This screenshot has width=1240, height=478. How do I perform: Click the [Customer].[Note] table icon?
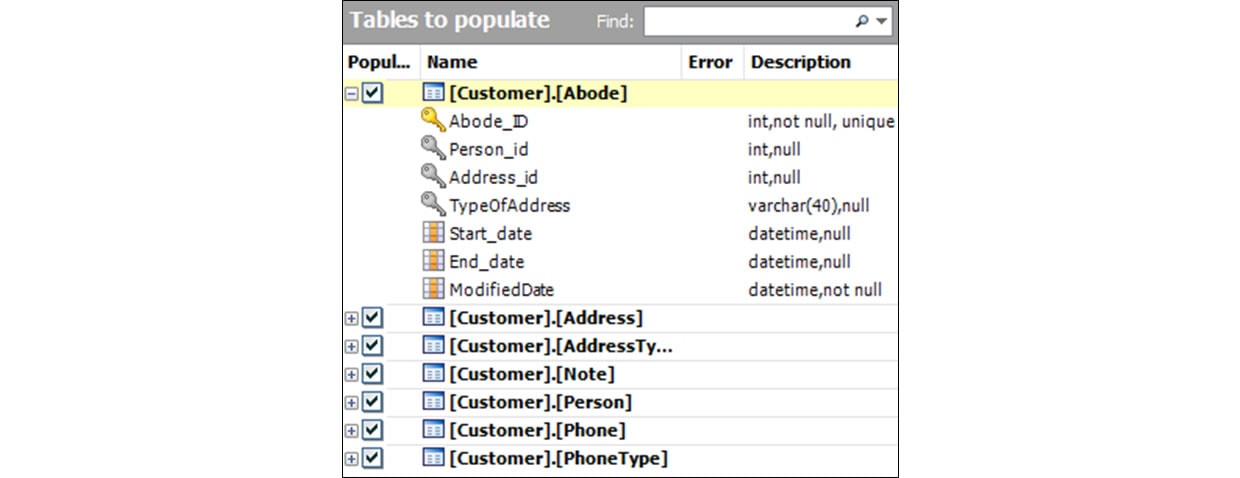433,374
